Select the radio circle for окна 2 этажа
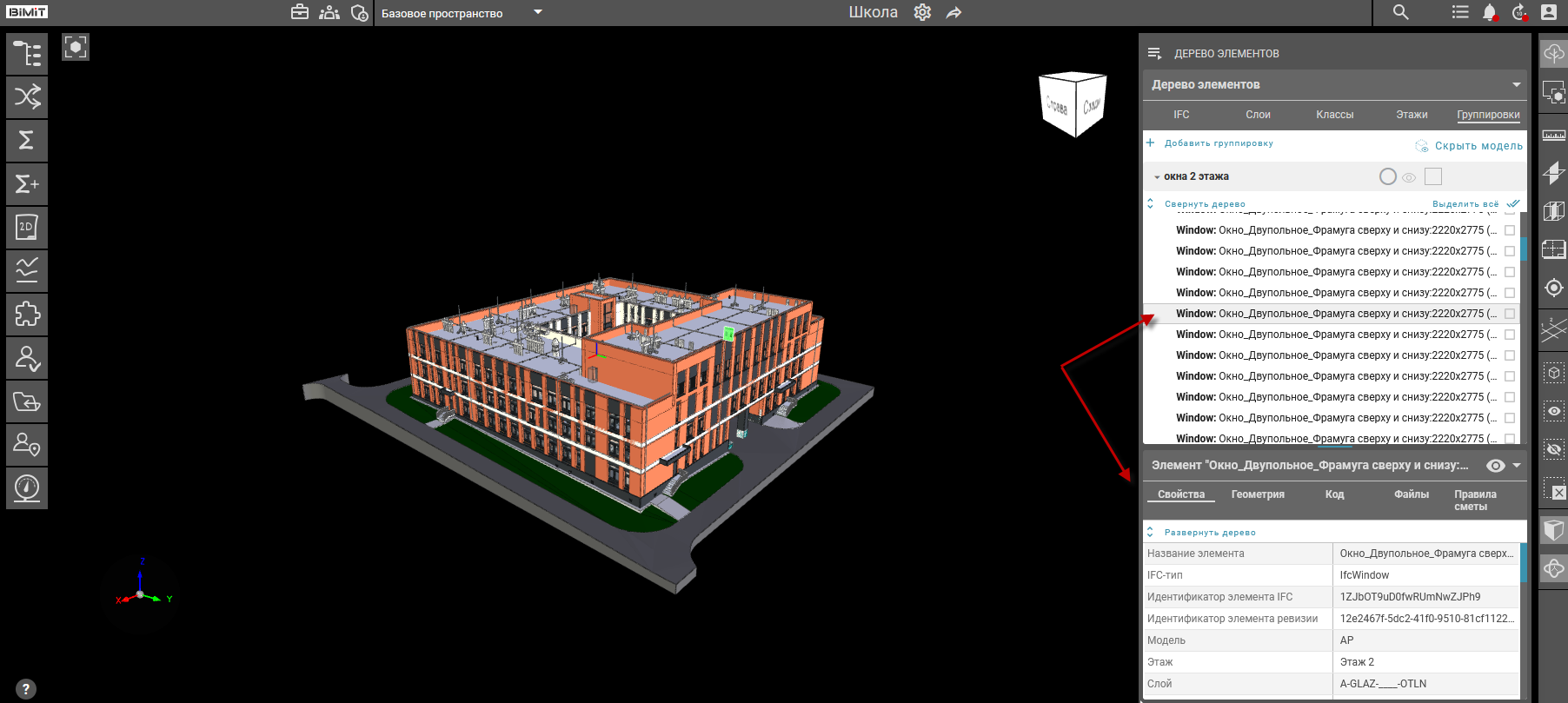The width and height of the screenshot is (1568, 703). point(1388,176)
